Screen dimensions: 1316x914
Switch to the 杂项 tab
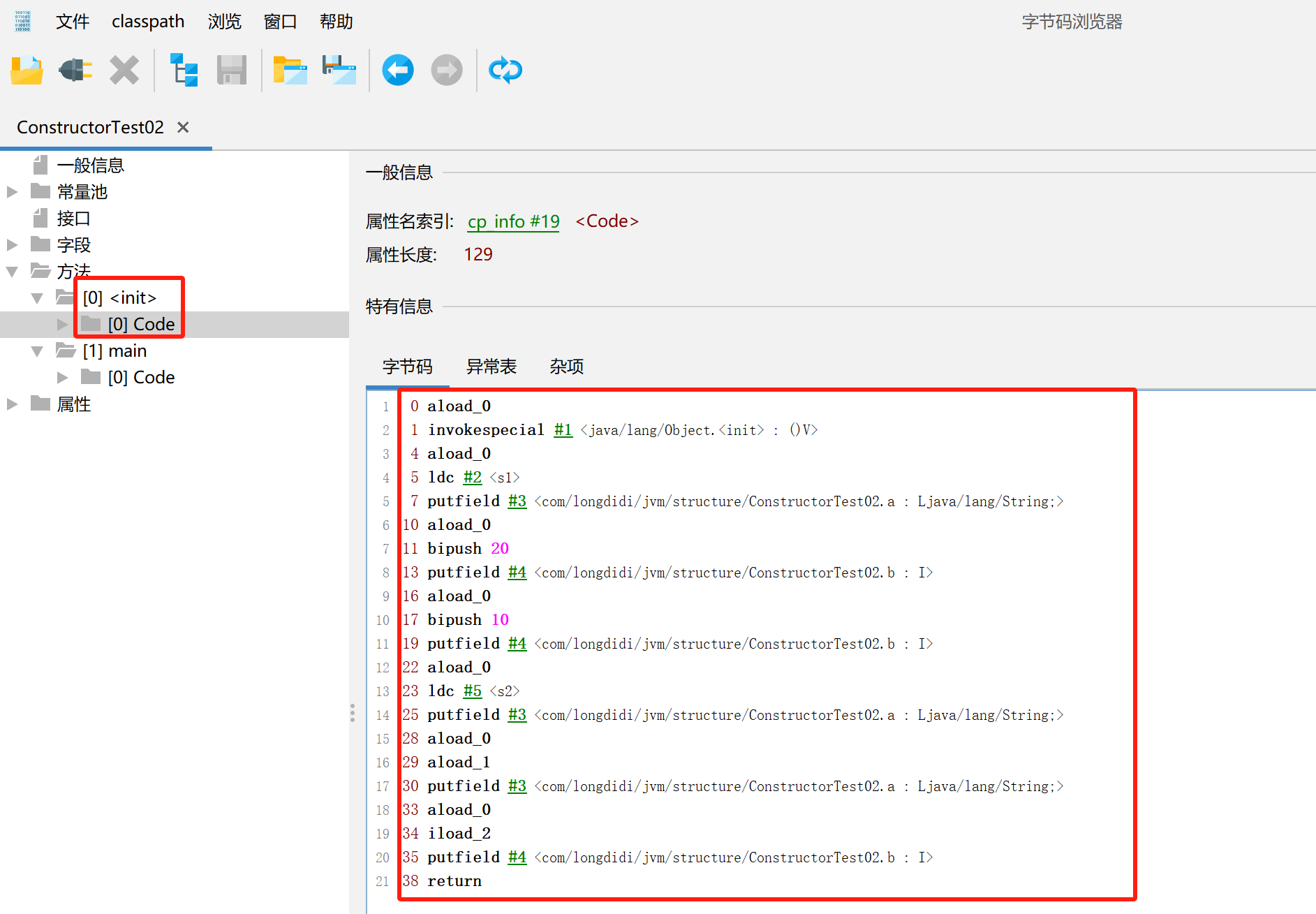[567, 367]
